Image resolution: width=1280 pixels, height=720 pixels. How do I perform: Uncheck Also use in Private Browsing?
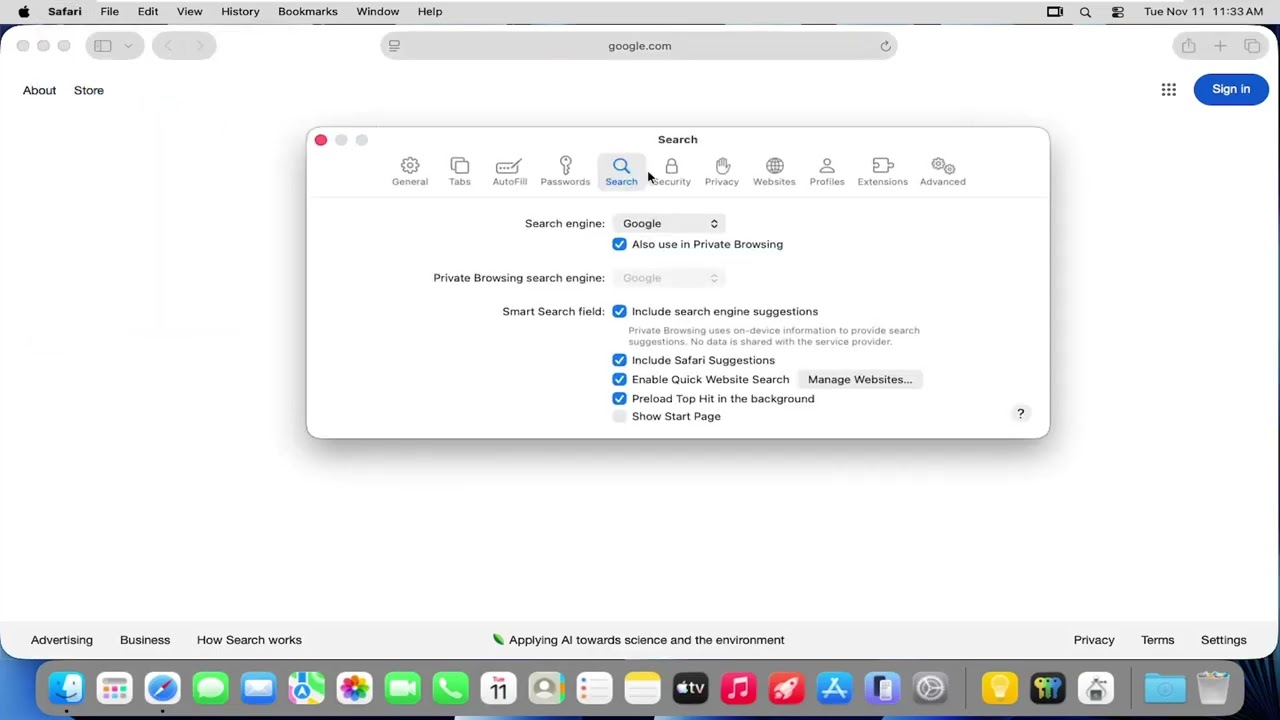tap(619, 244)
